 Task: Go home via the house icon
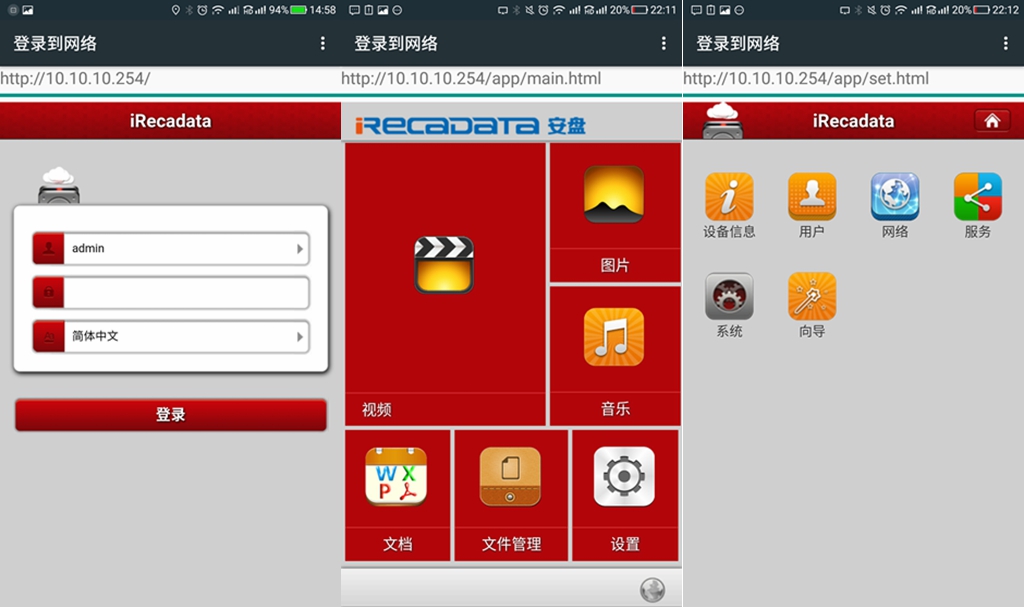point(992,121)
